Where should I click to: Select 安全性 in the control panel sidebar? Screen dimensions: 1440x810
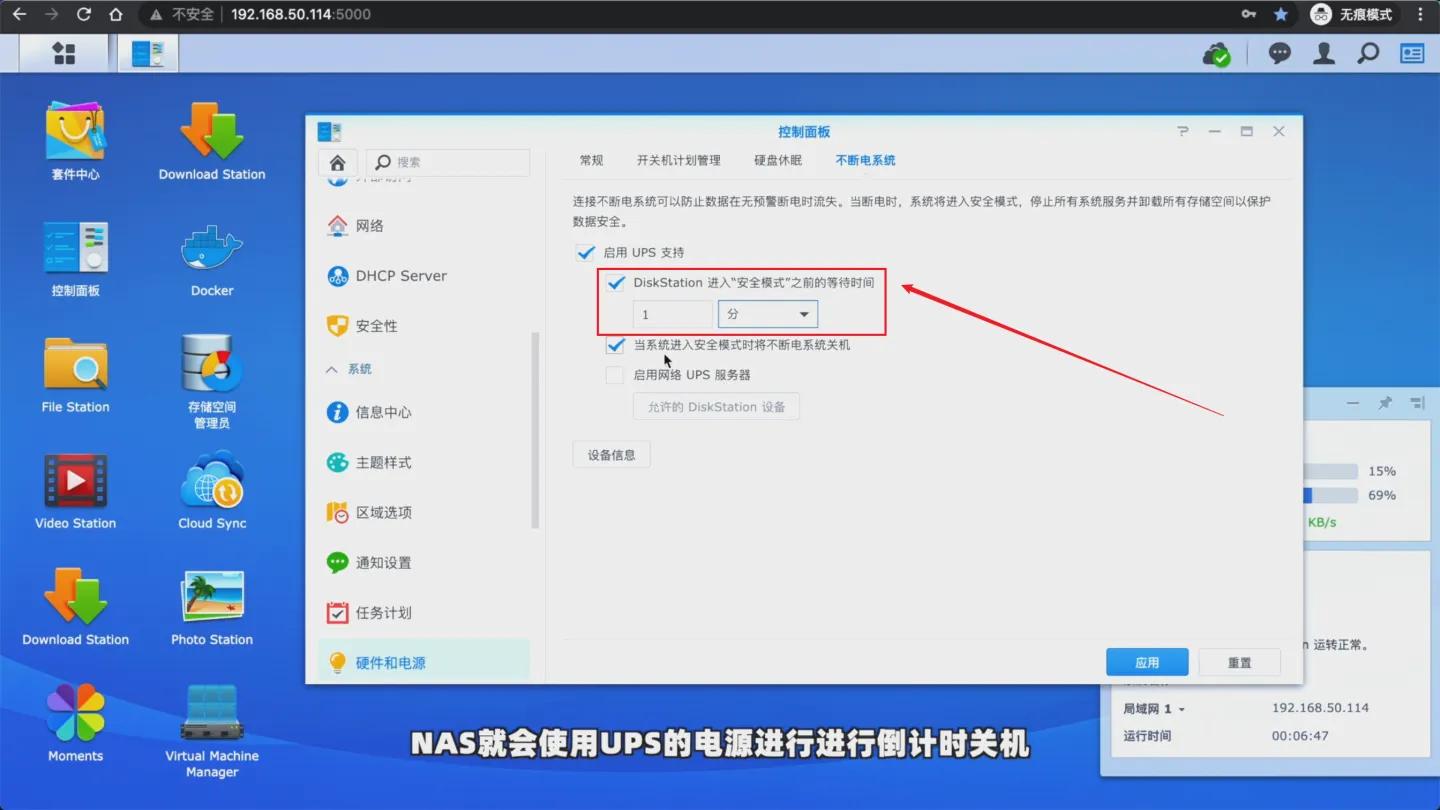(378, 325)
